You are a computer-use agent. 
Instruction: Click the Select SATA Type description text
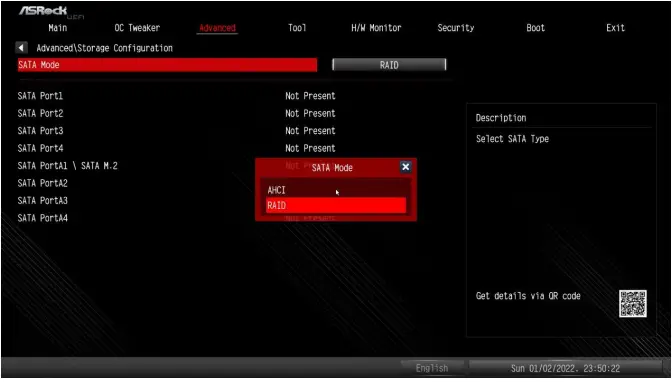point(512,139)
